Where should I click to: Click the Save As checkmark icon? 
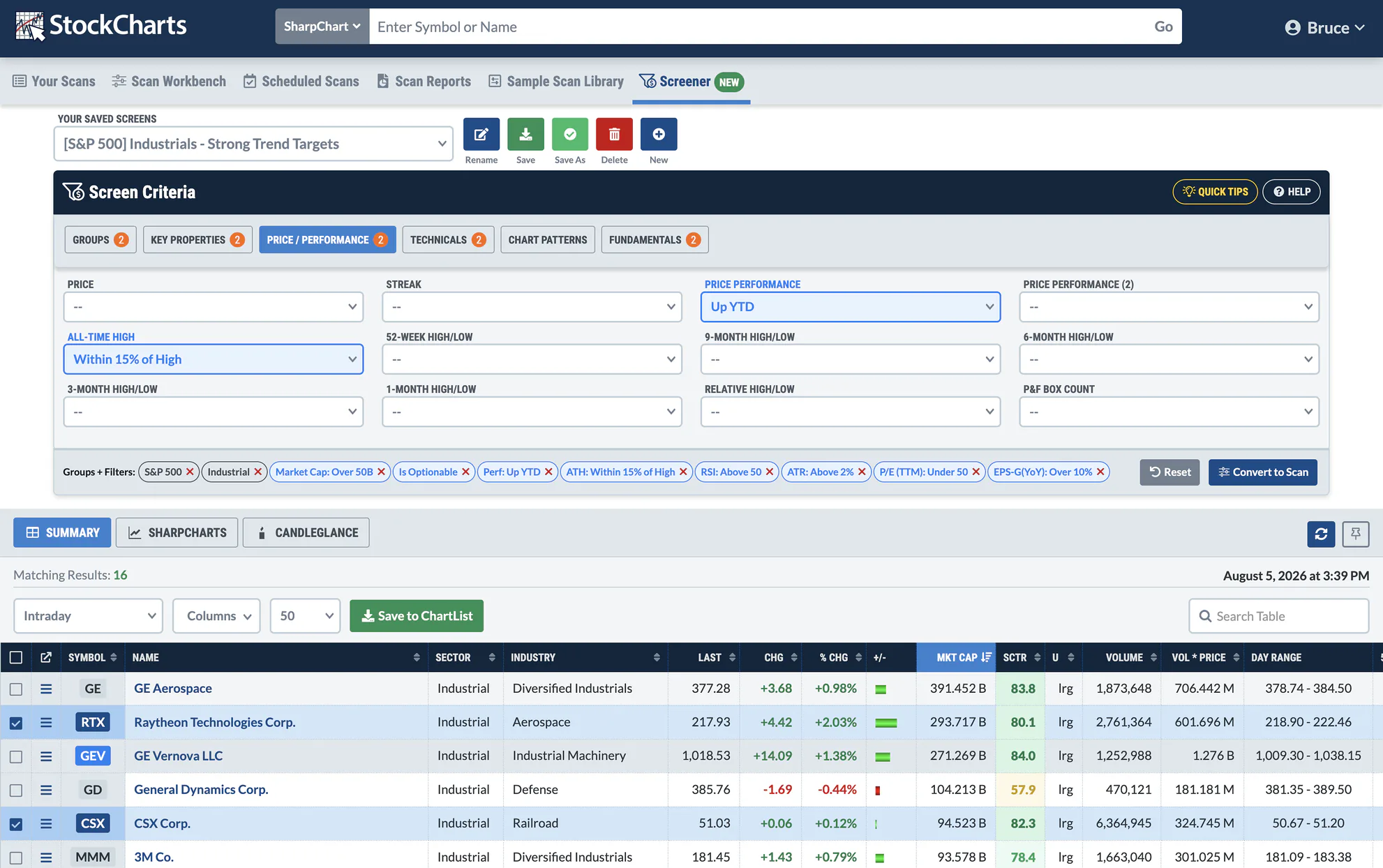coord(570,134)
